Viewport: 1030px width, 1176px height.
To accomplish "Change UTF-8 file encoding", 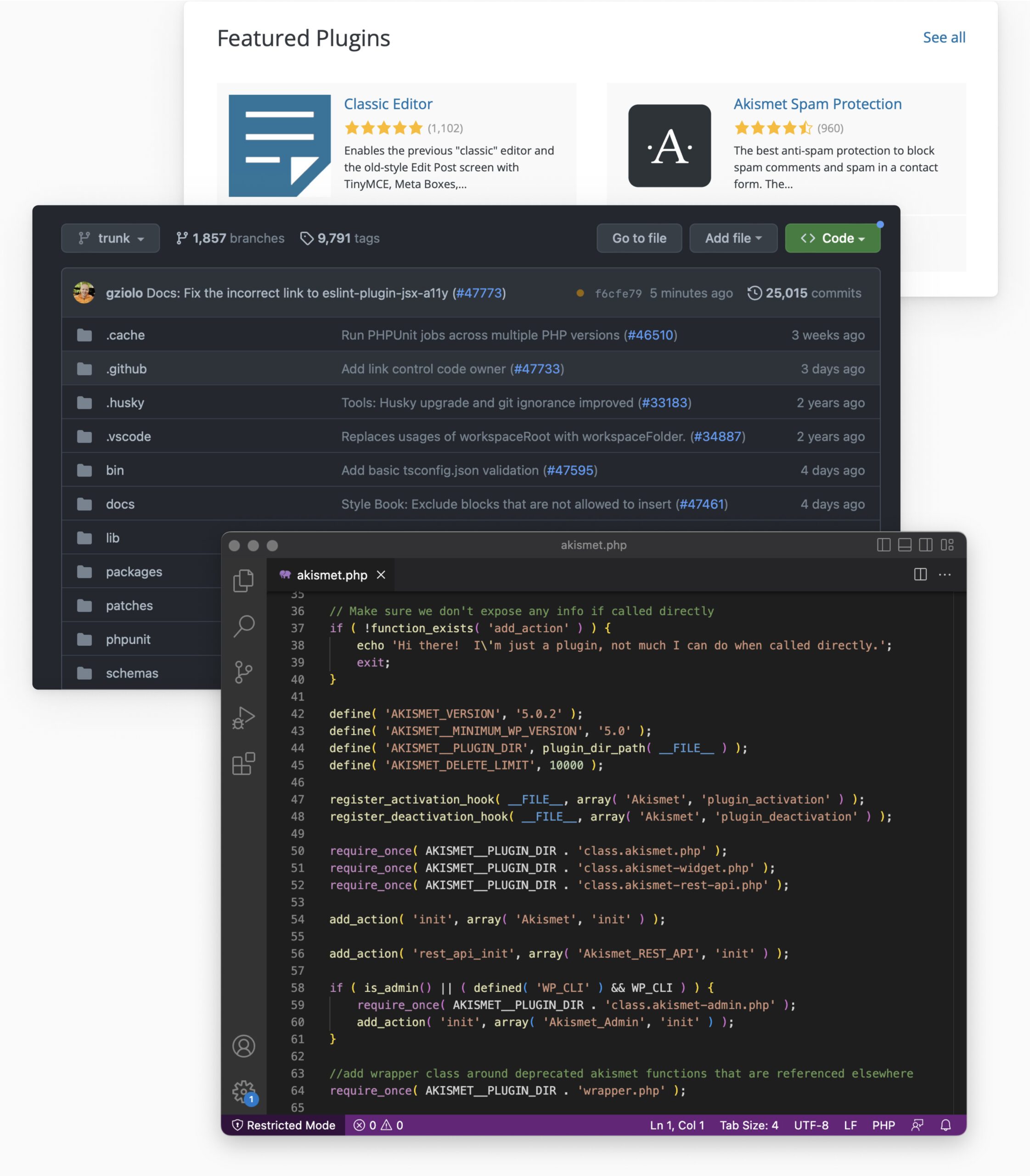I will pyautogui.click(x=811, y=1125).
